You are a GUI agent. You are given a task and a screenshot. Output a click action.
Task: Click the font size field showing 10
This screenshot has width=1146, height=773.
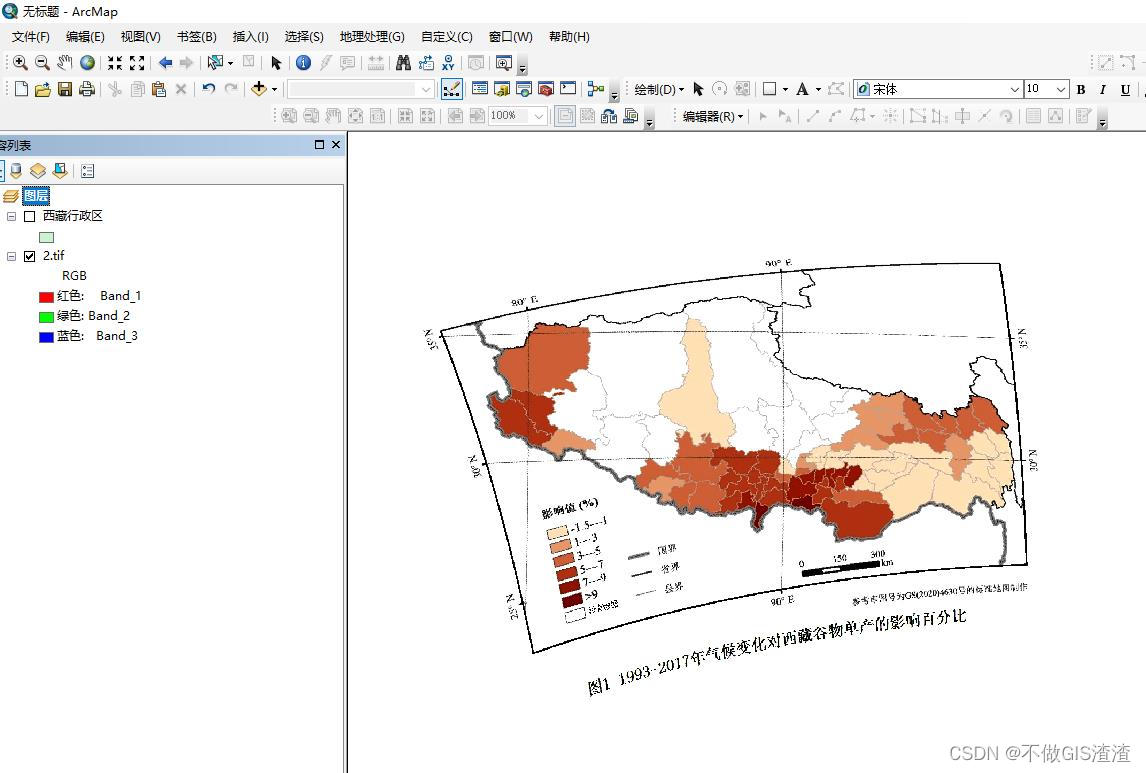pos(1040,88)
